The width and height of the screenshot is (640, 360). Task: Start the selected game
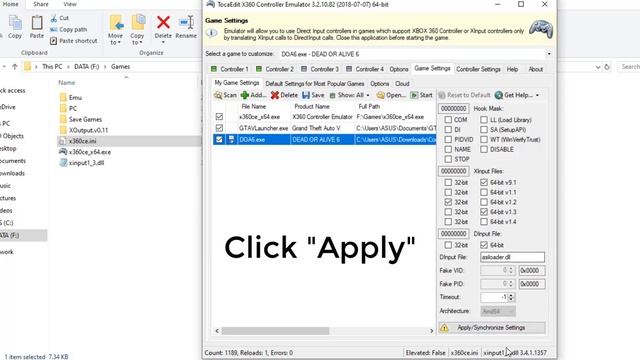pyautogui.click(x=421, y=95)
